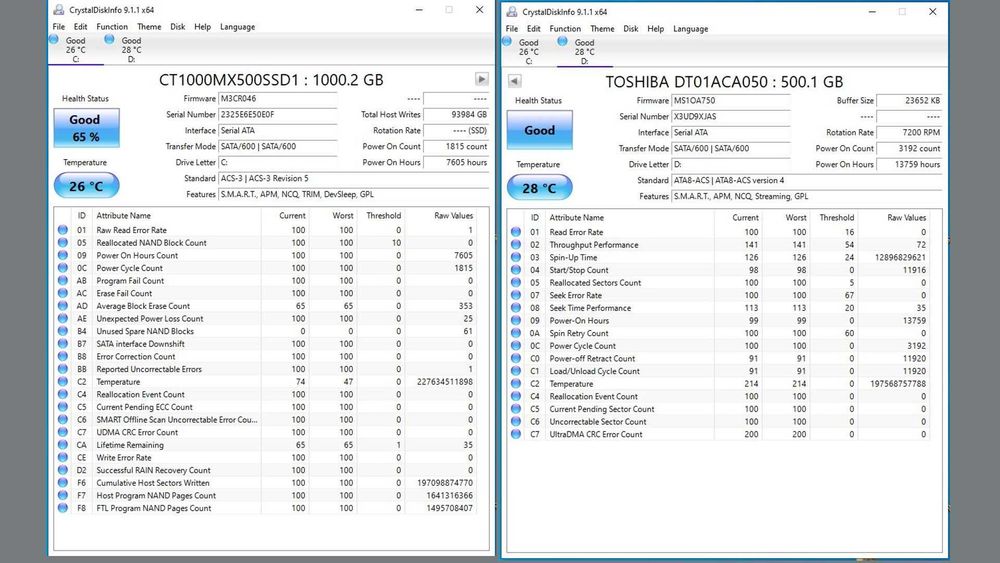Click the 26 °C temperature button
Viewport: 1000px width, 563px height.
click(x=86, y=186)
